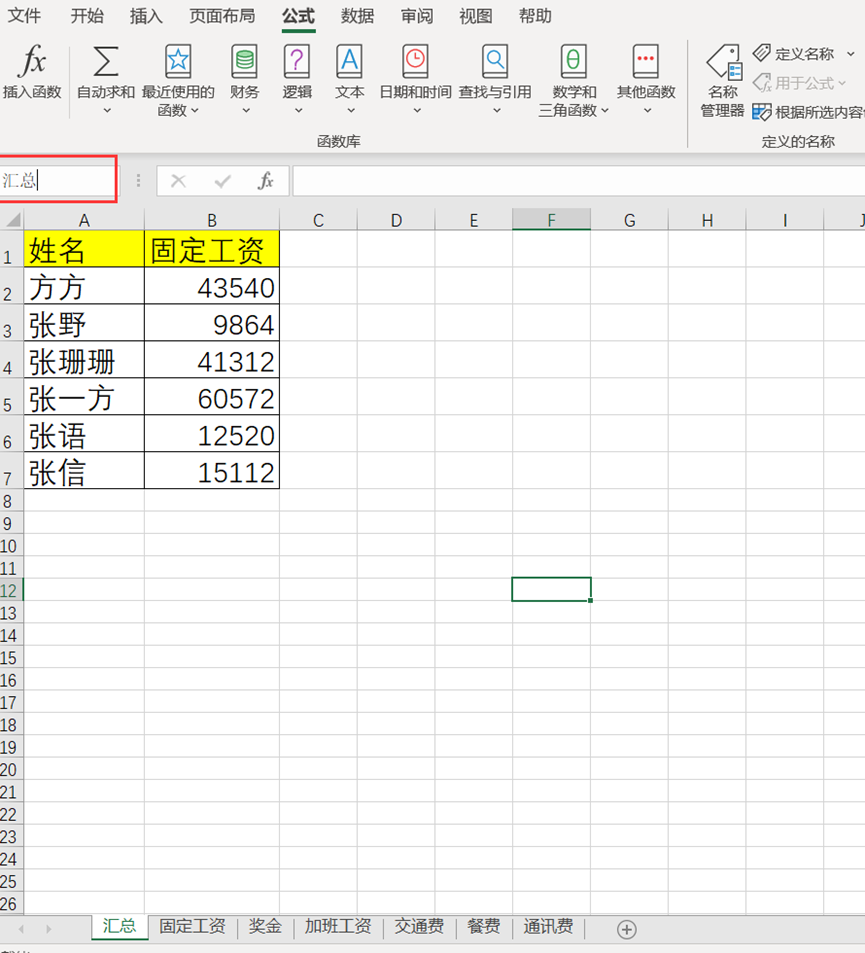Viewport: 865px width, 953px height.
Task: Select the cell with value 60572
Action: pyautogui.click(x=212, y=397)
